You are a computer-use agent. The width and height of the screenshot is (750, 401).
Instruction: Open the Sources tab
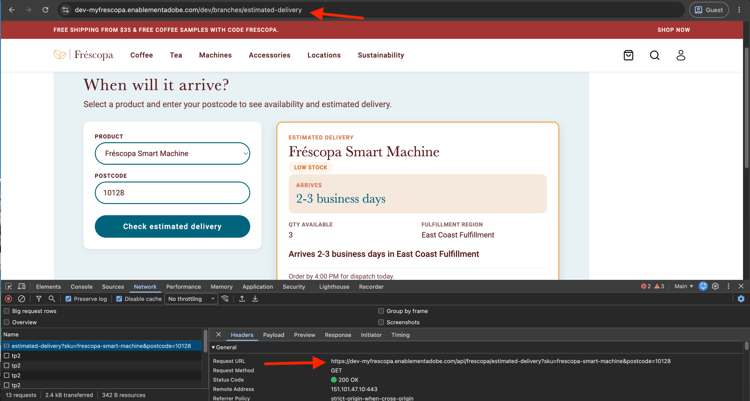click(x=113, y=287)
